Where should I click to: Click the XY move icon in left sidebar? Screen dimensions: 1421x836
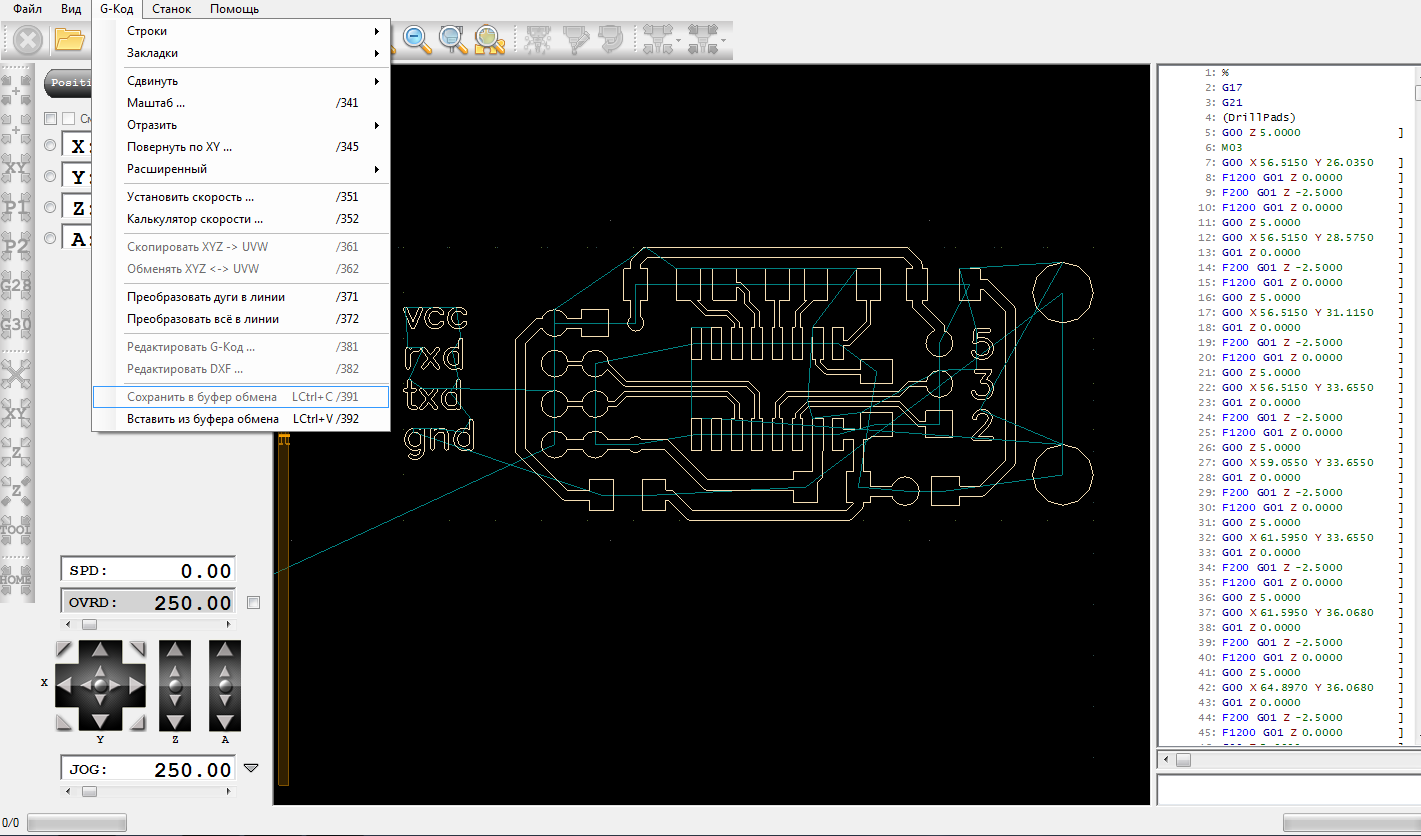[16, 167]
